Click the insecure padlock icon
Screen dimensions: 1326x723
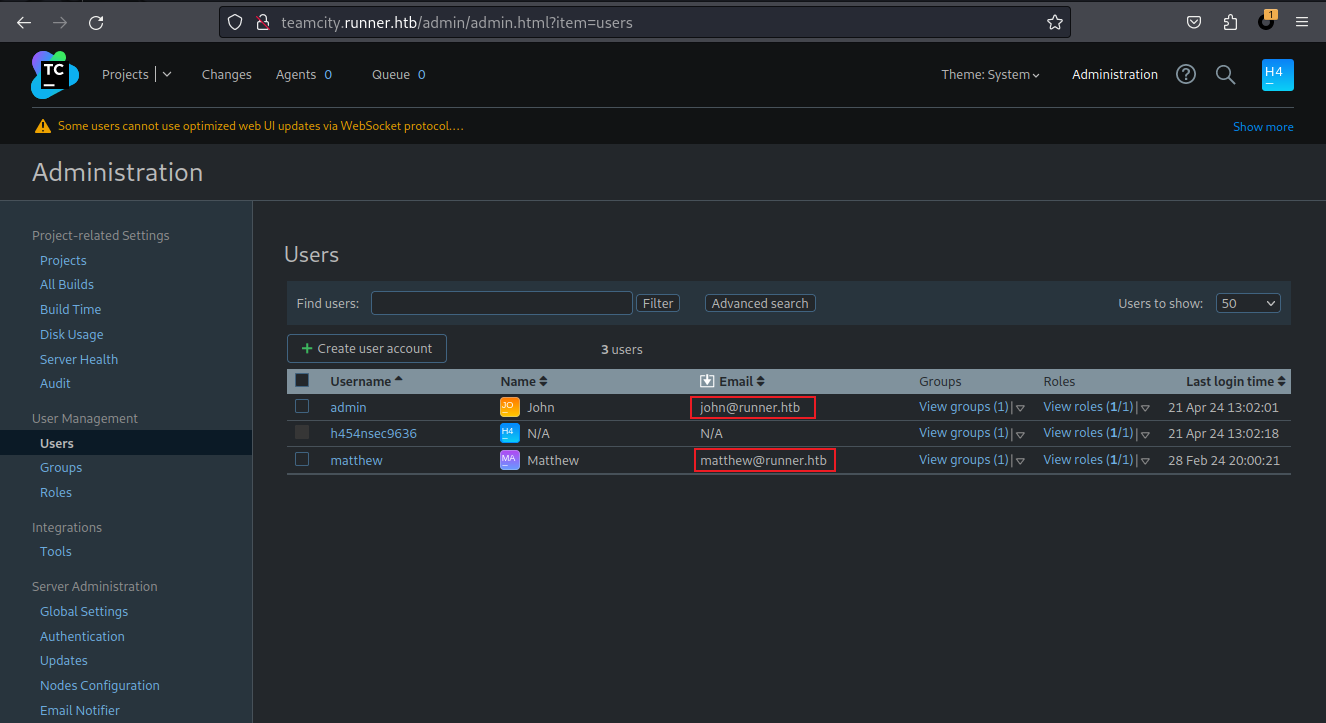click(x=262, y=22)
